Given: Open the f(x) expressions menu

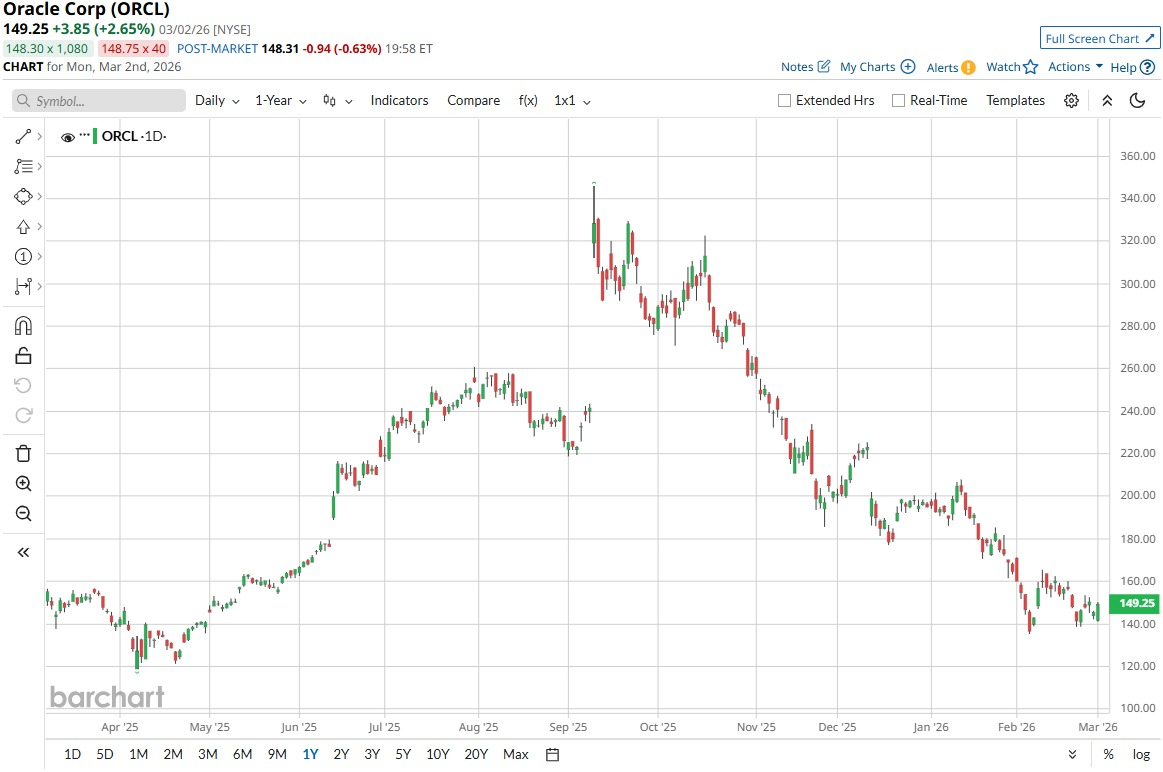Looking at the screenshot, I should click(528, 101).
